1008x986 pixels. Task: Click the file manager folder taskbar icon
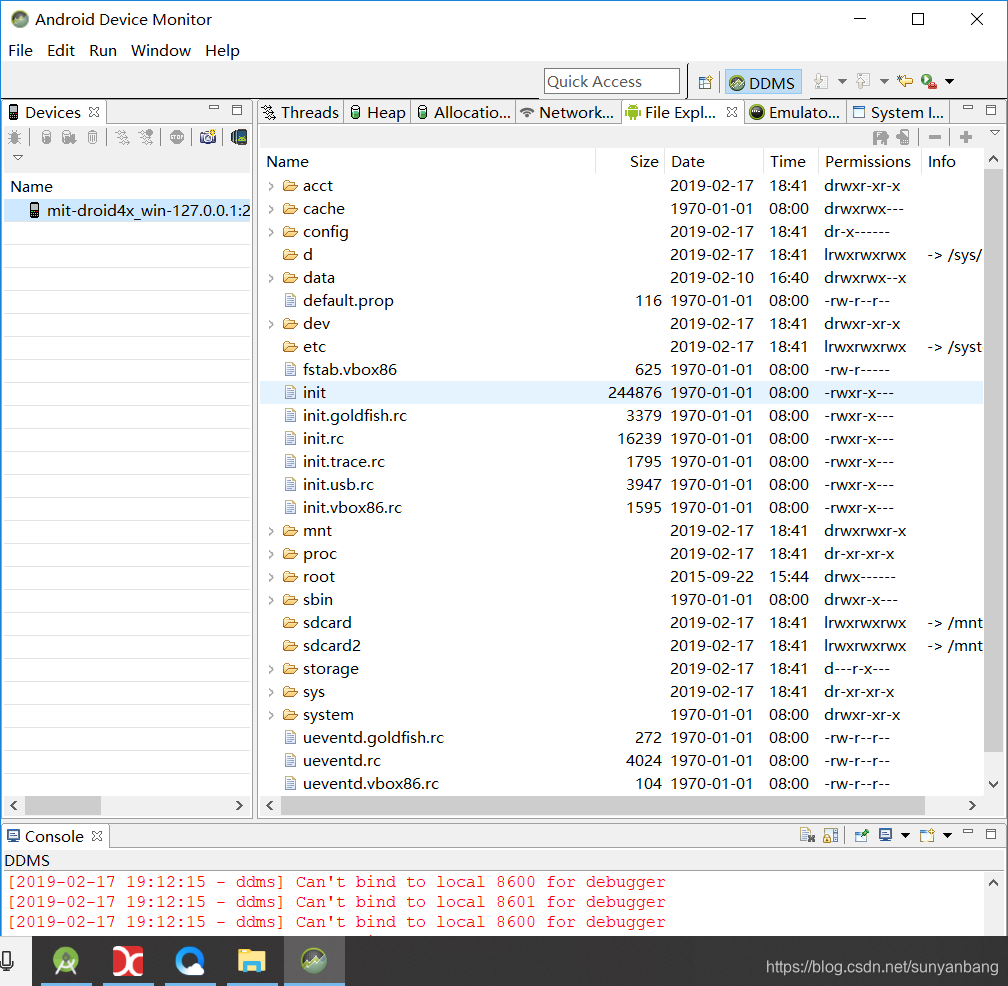click(x=251, y=961)
